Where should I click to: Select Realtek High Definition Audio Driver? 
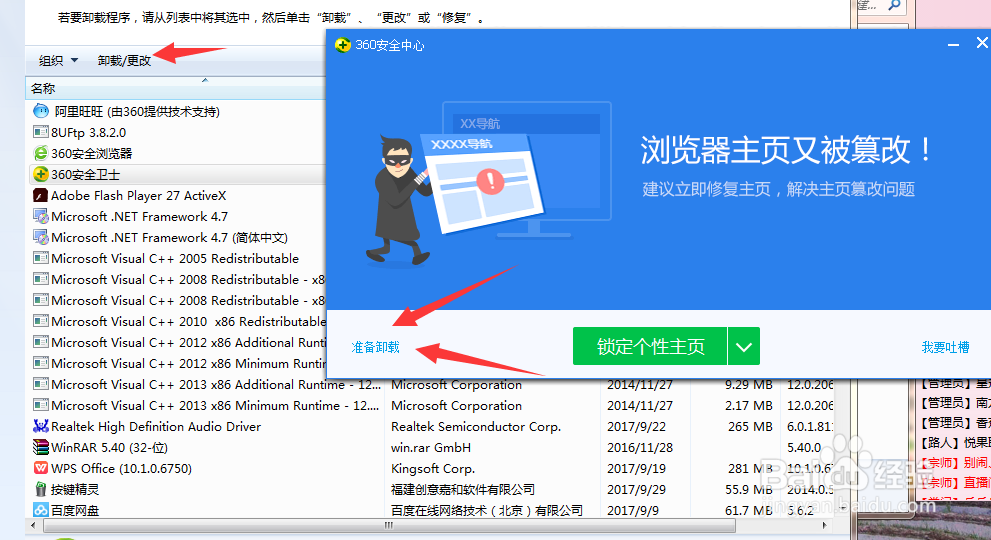pos(155,426)
